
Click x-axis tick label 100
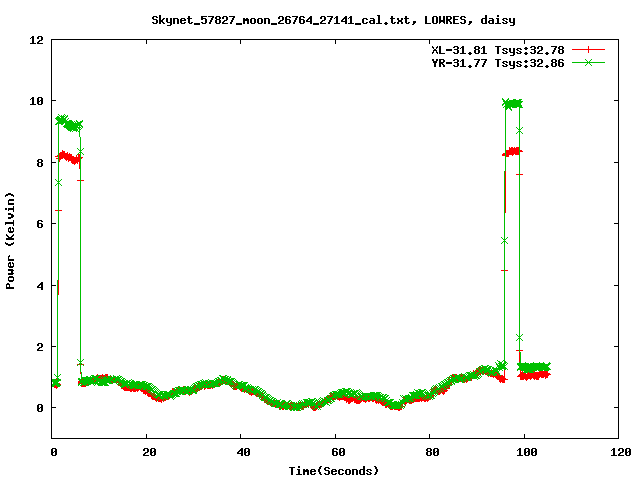click(x=527, y=452)
